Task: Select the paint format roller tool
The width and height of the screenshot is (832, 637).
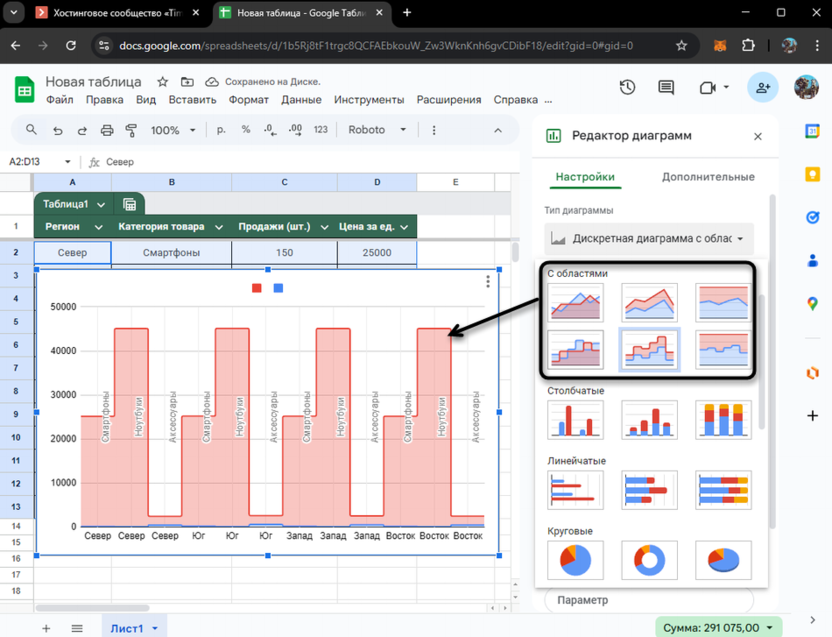Action: click(131, 130)
